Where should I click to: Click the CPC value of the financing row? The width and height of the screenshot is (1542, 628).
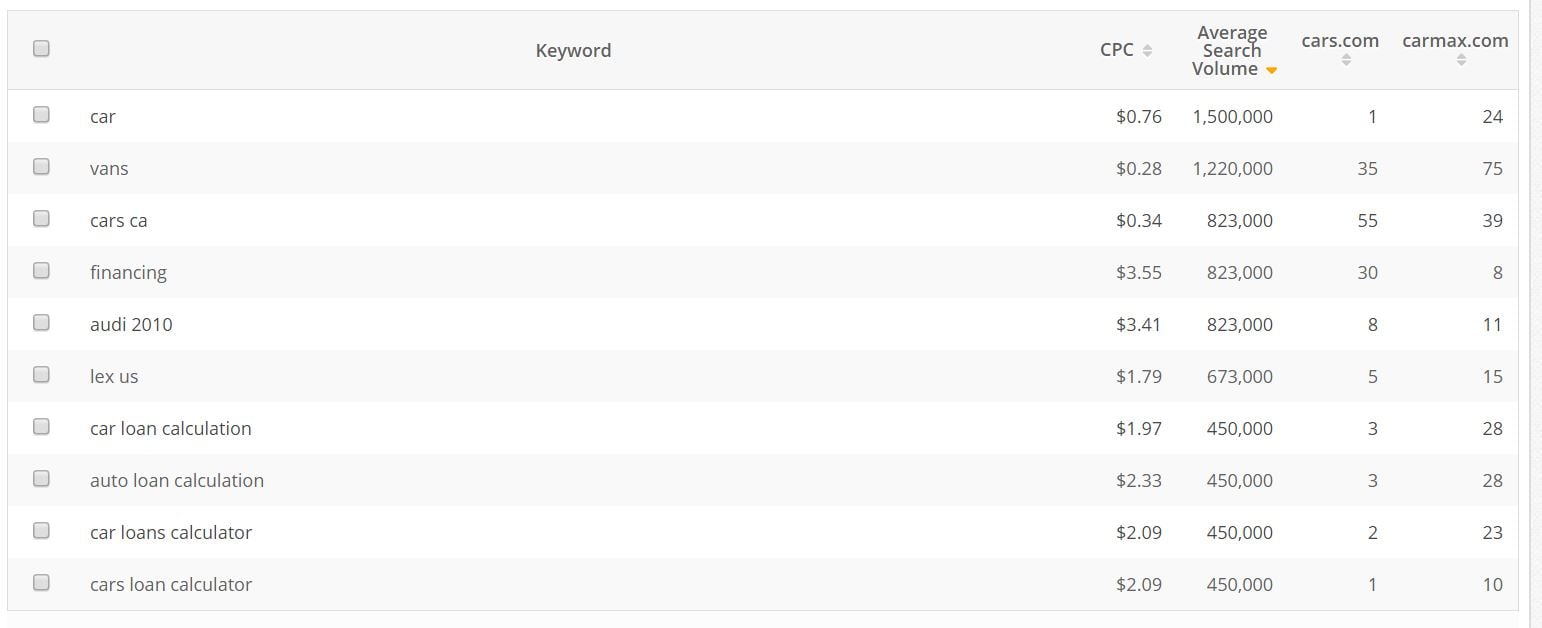click(x=1139, y=272)
